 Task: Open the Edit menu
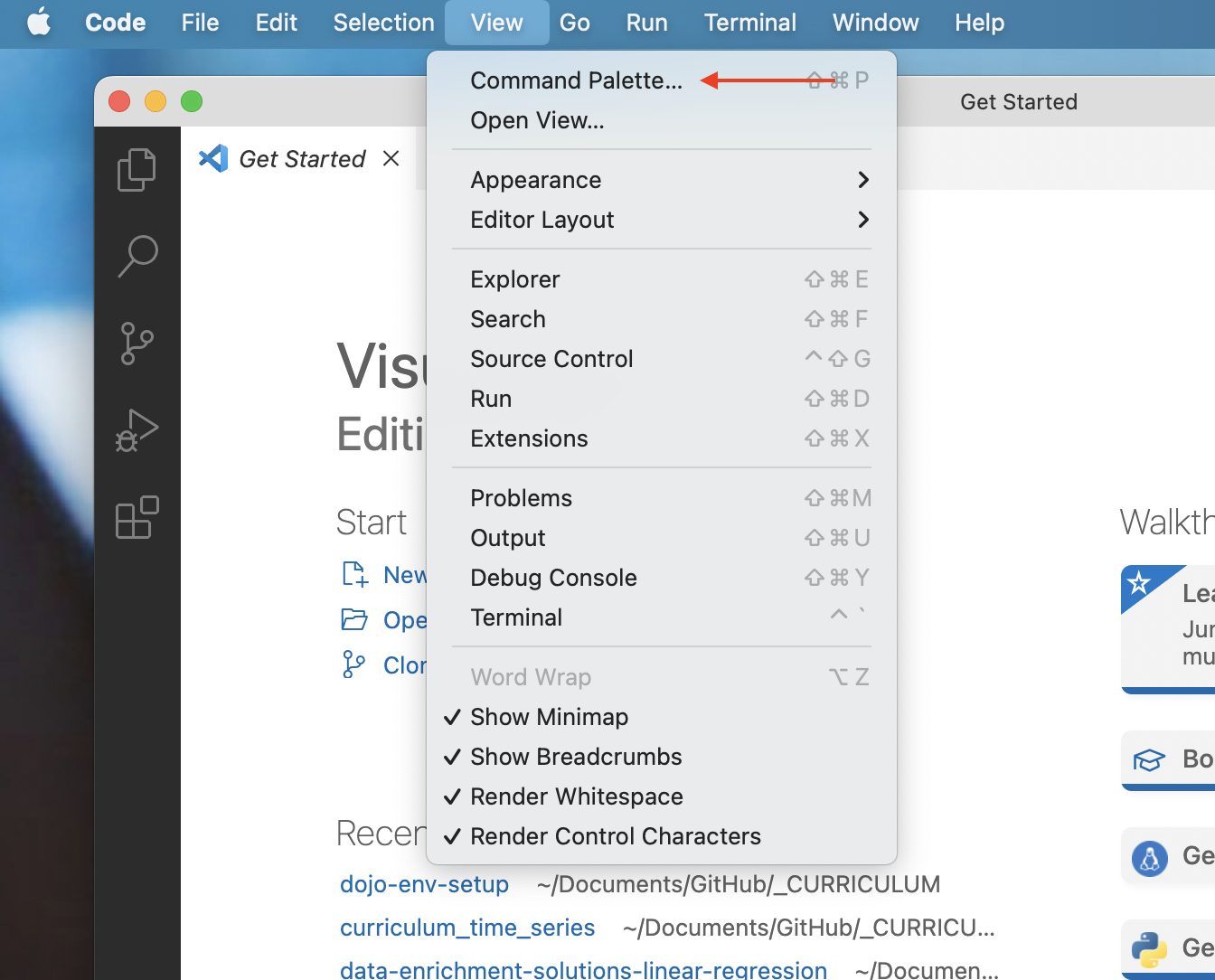coord(276,22)
